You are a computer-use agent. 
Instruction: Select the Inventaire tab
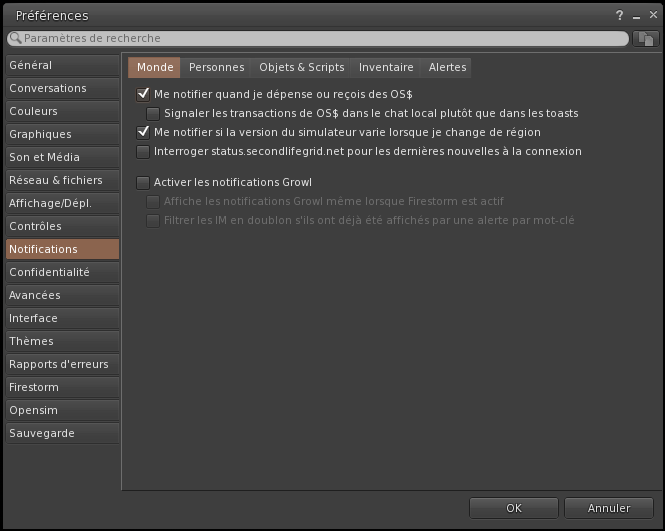pyautogui.click(x=386, y=67)
